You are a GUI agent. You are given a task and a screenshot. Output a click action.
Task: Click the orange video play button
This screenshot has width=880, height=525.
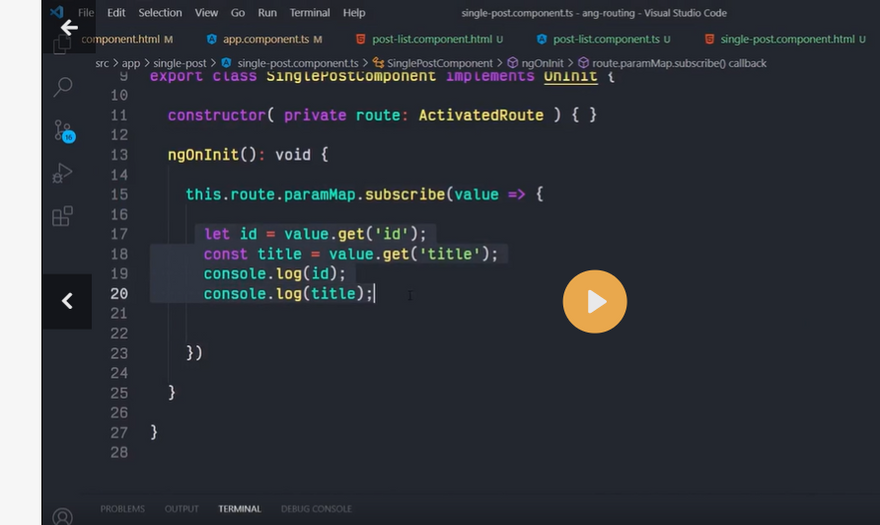(x=594, y=301)
